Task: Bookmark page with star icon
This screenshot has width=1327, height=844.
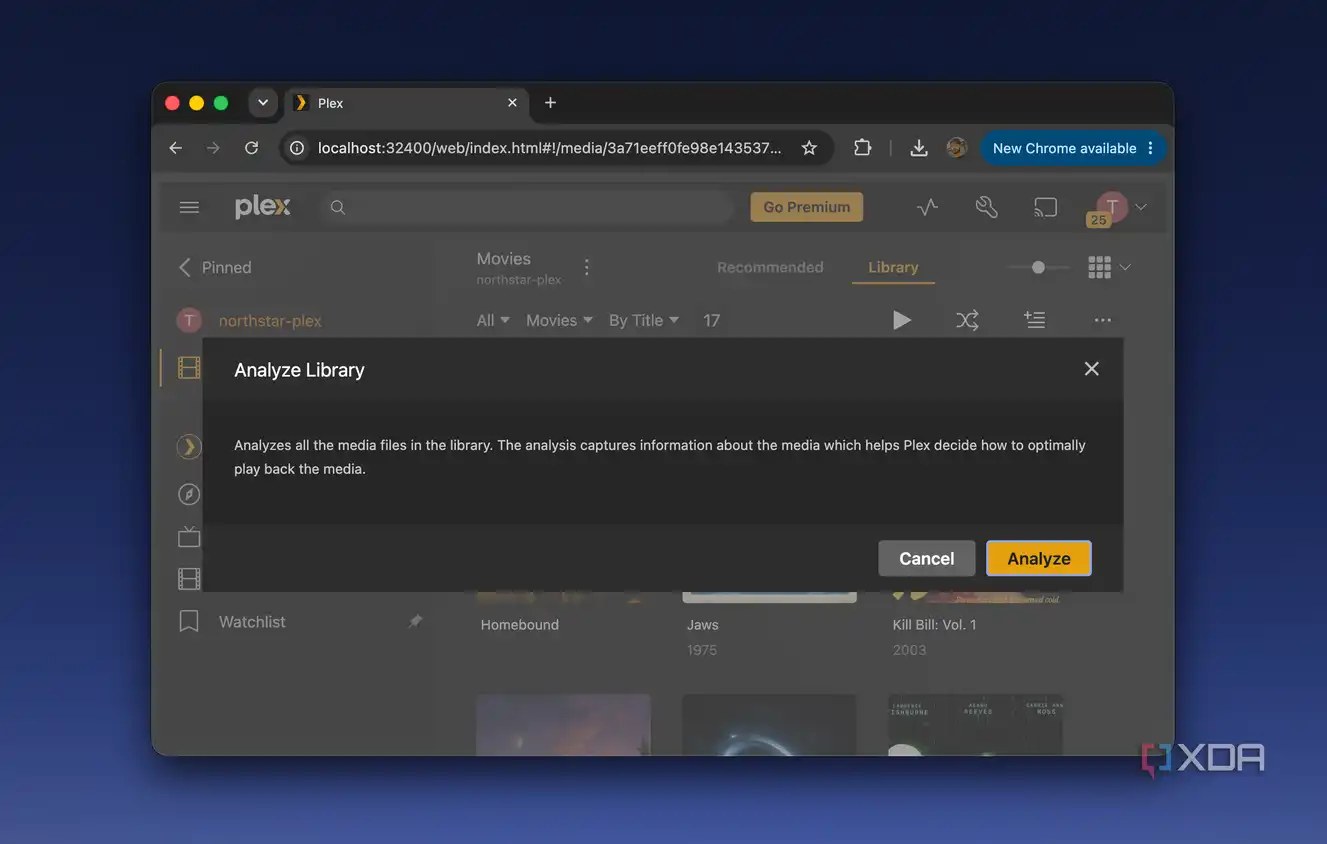Action: (x=809, y=148)
